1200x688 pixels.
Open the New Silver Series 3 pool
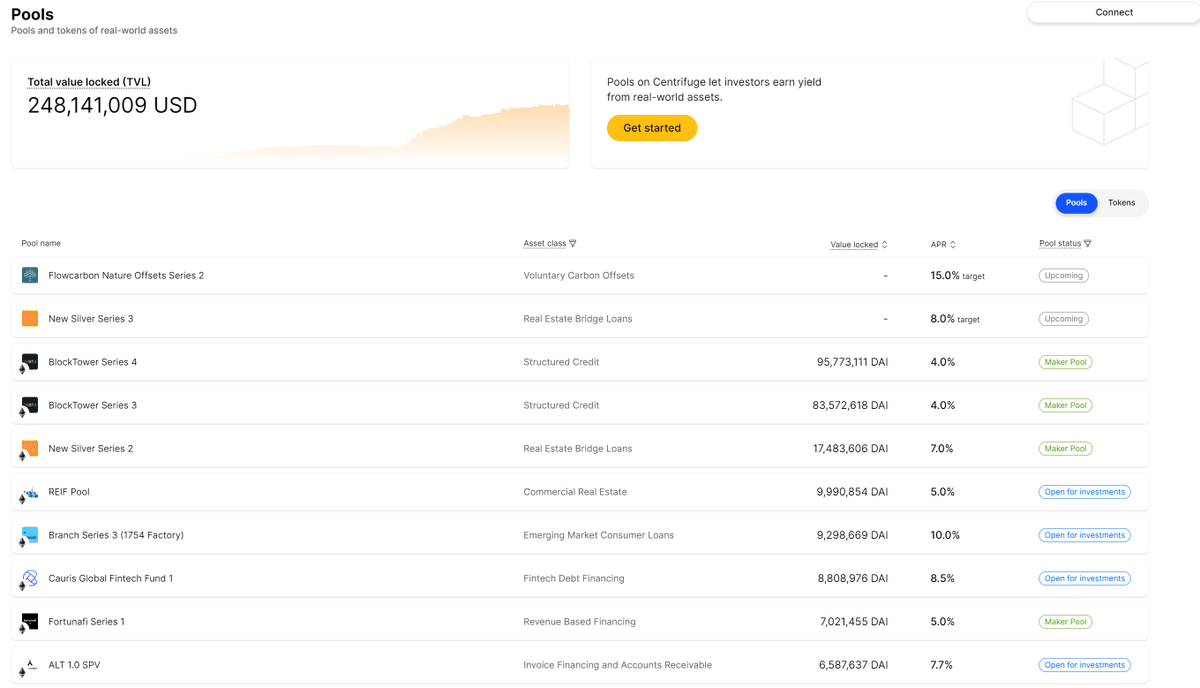580,319
